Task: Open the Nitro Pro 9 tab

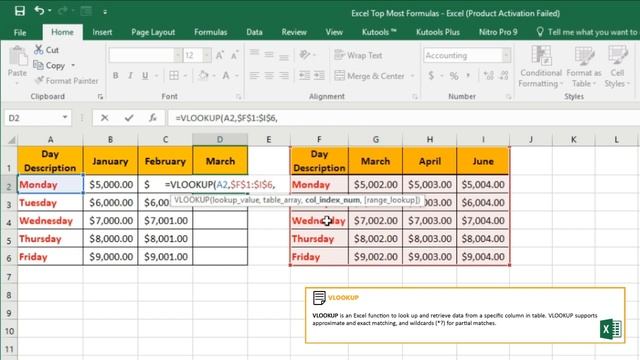Action: (x=498, y=32)
